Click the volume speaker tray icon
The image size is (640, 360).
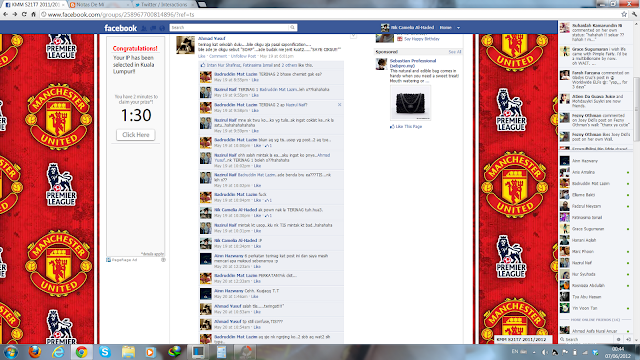click(544, 352)
